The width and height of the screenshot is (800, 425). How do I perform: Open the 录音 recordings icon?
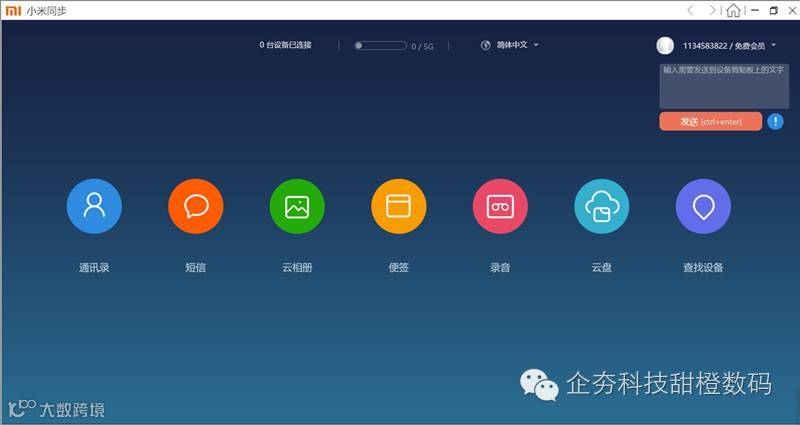500,206
